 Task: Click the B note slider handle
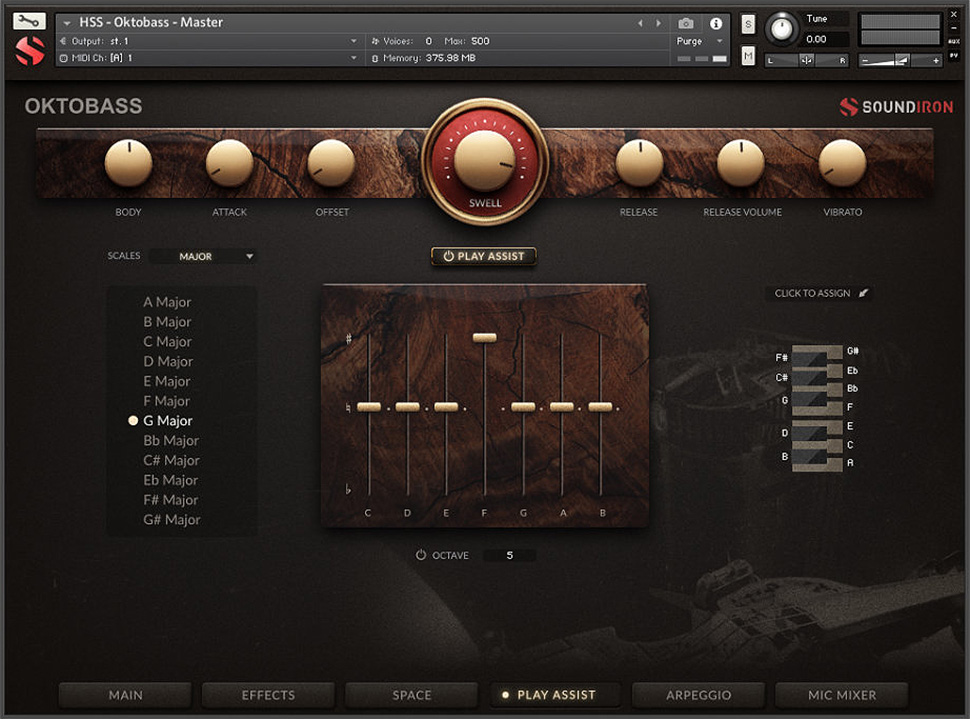pyautogui.click(x=600, y=407)
